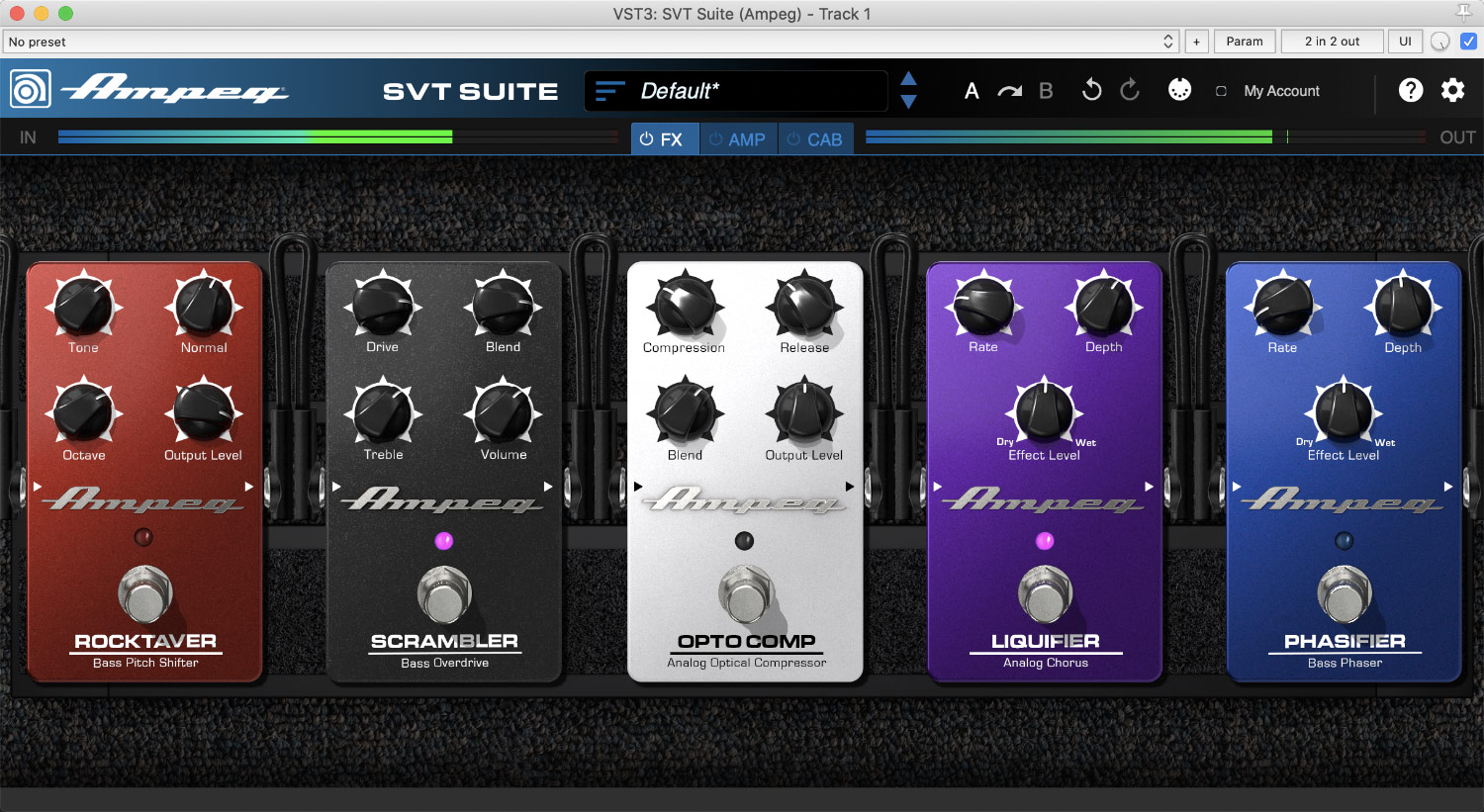Switch to the CAB tab

point(816,139)
